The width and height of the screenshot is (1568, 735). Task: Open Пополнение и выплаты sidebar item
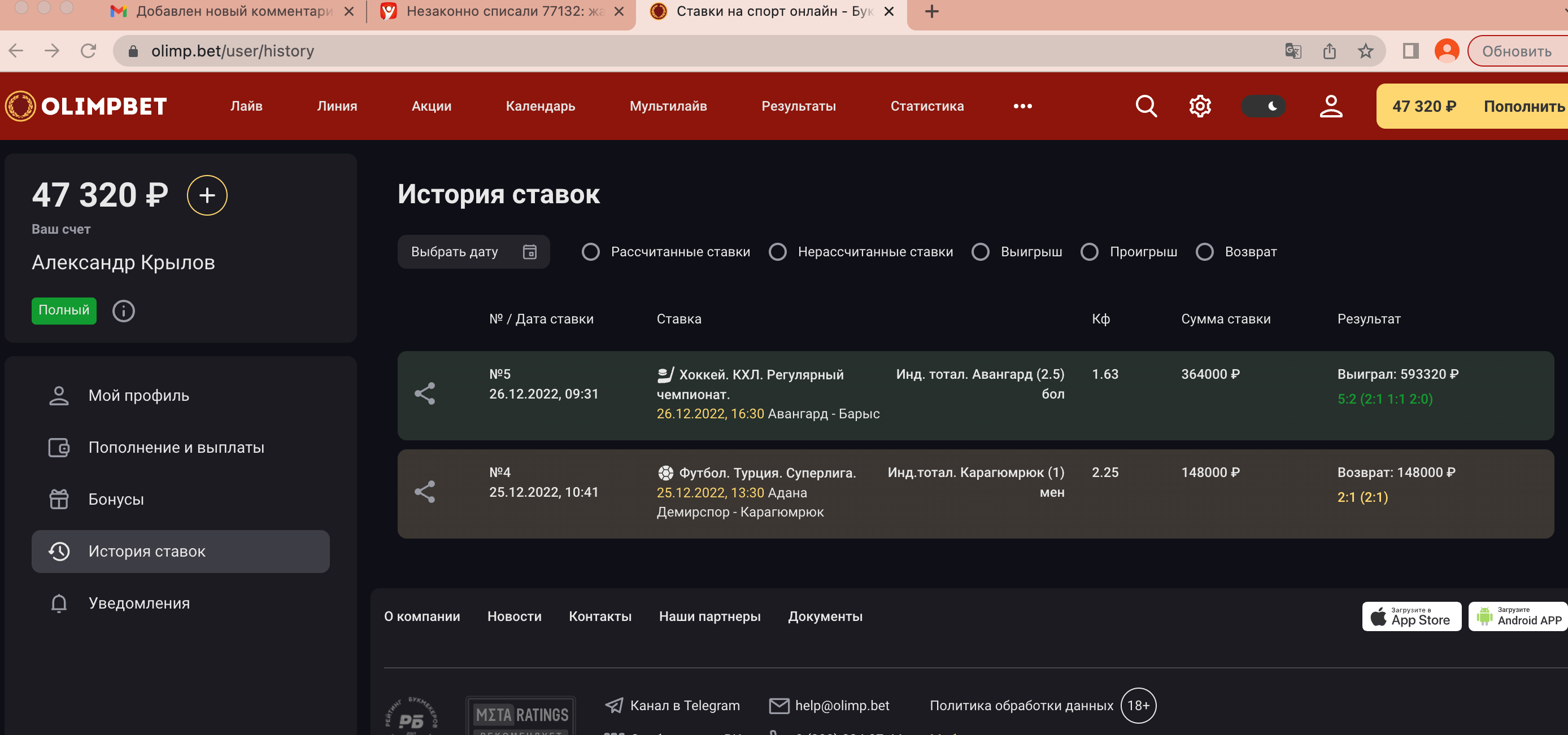176,447
